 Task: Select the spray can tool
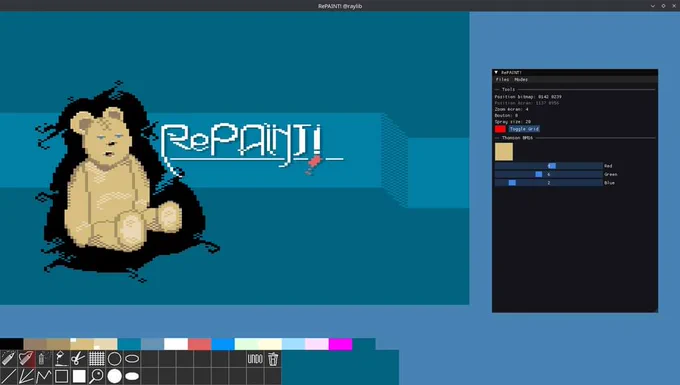[43, 359]
